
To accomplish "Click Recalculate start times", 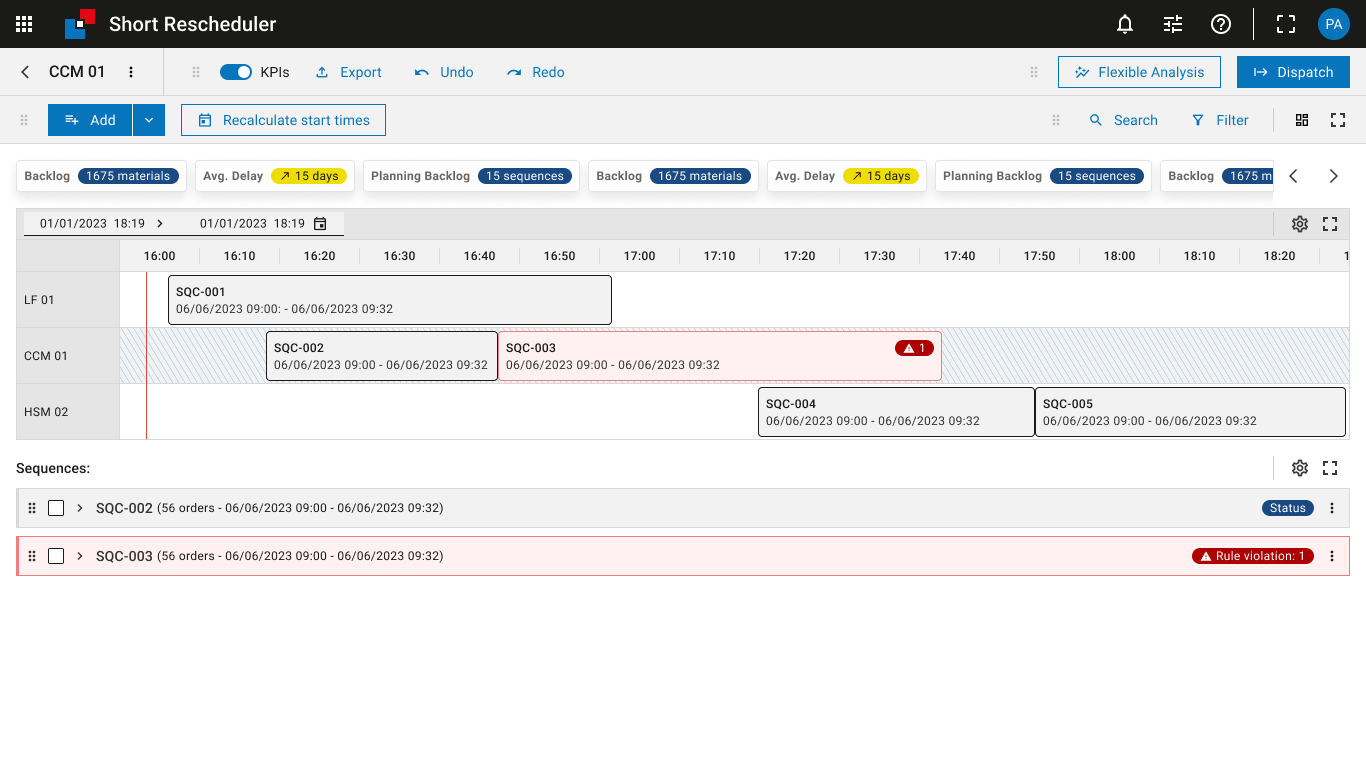I will pos(283,120).
